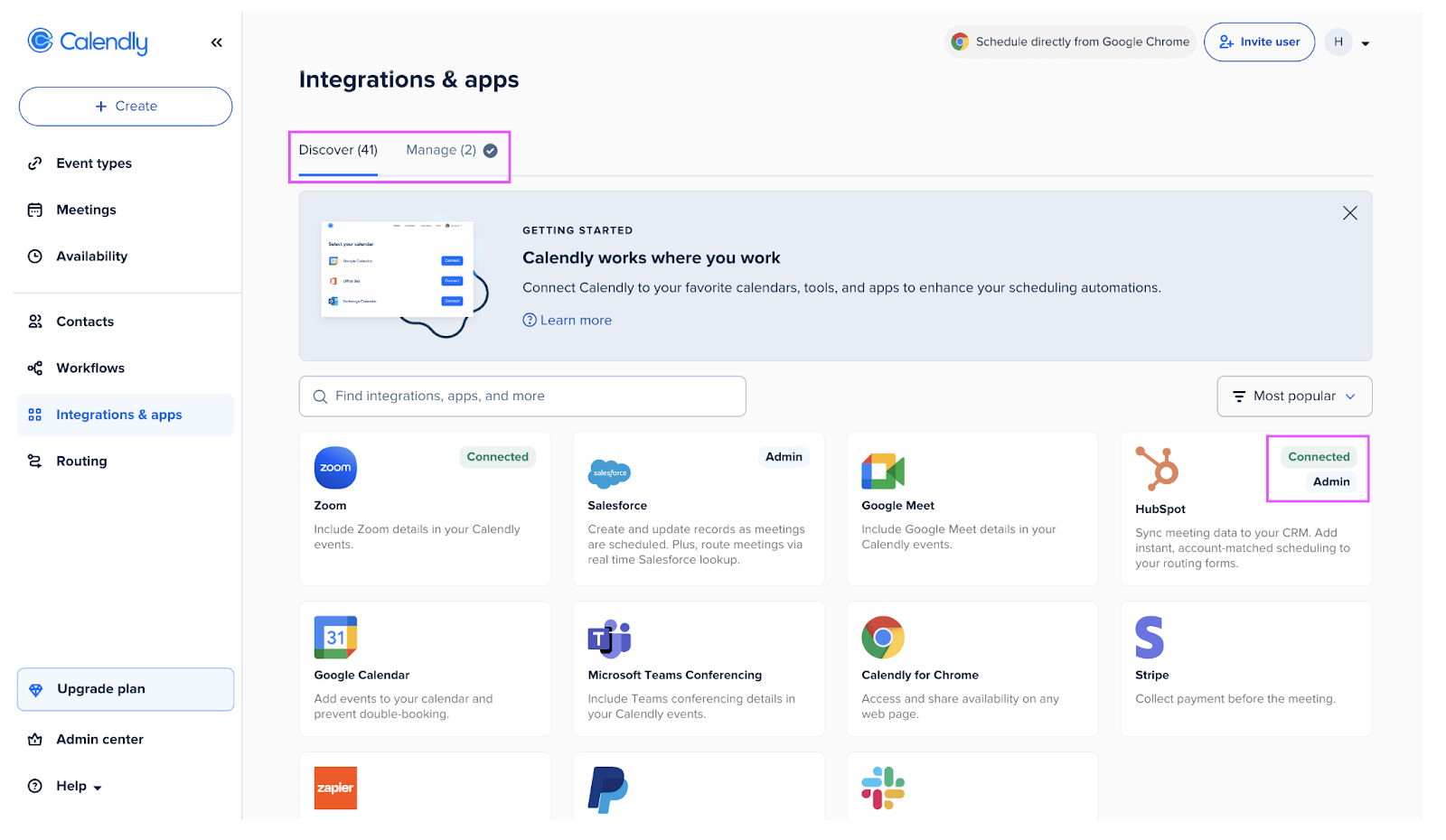The height and width of the screenshot is (840, 1446).
Task: Click the Integrations grid icon
Action: pyautogui.click(x=35, y=415)
